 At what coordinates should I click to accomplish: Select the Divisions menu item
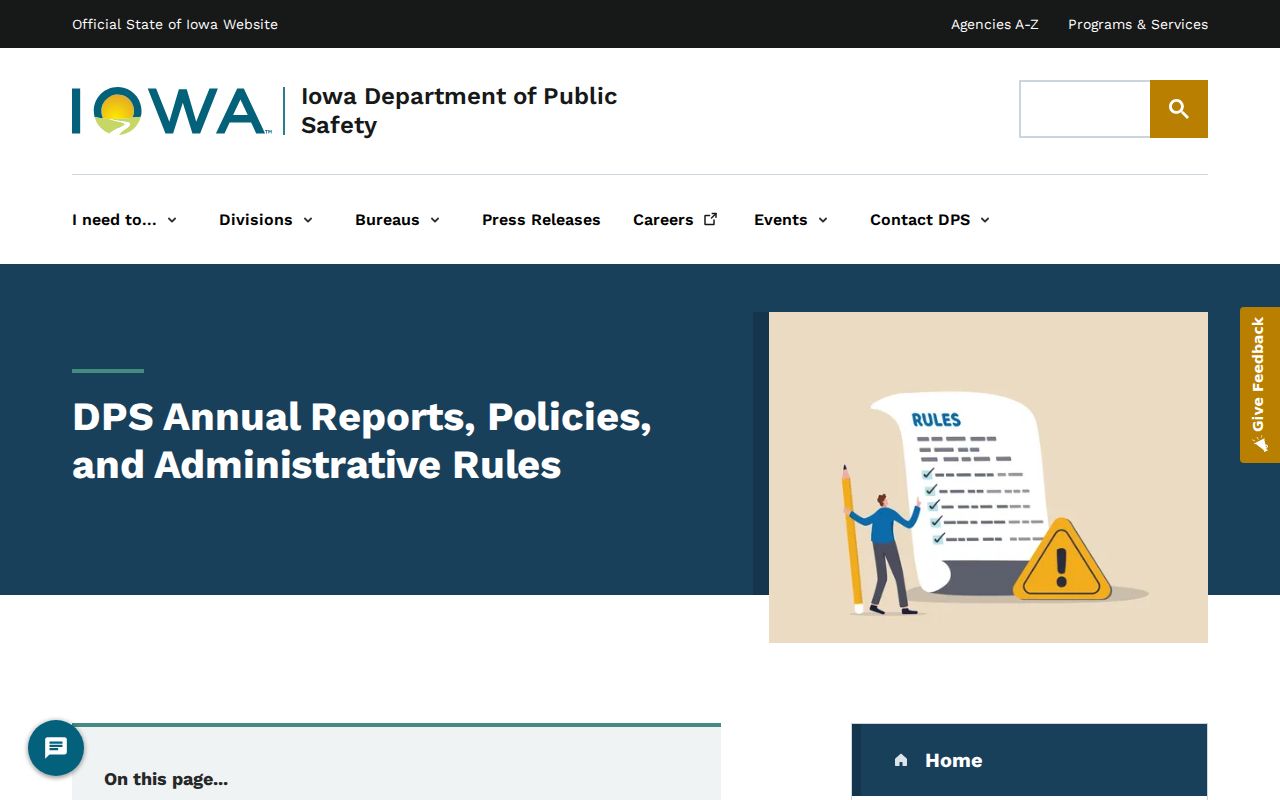coord(256,220)
